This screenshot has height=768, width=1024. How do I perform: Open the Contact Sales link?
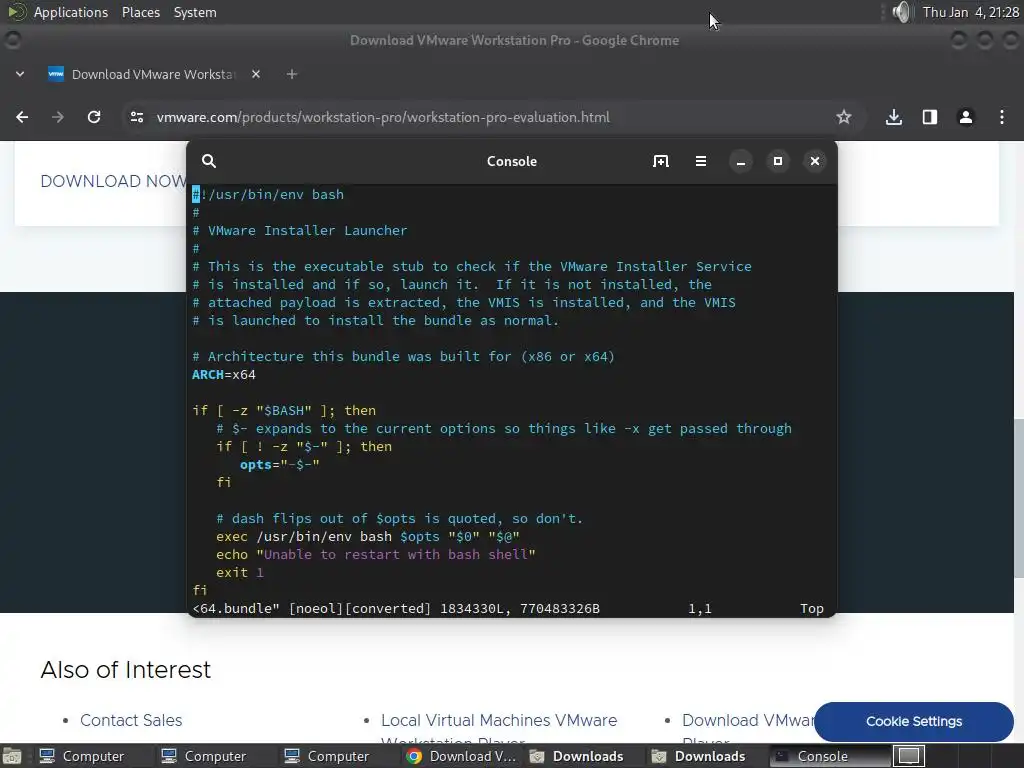[131, 720]
